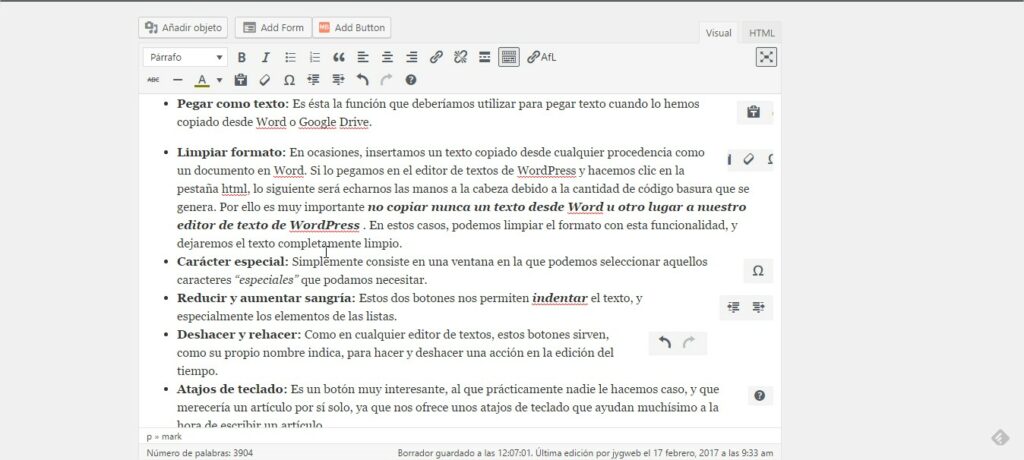
Task: Click the italic word "especiales"
Action: [x=266, y=280]
